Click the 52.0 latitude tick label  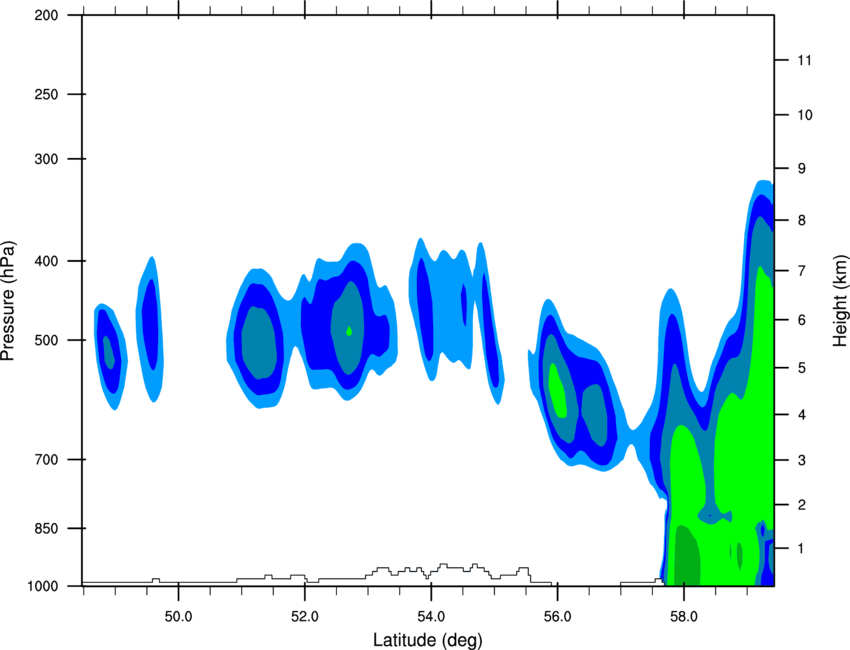click(305, 617)
